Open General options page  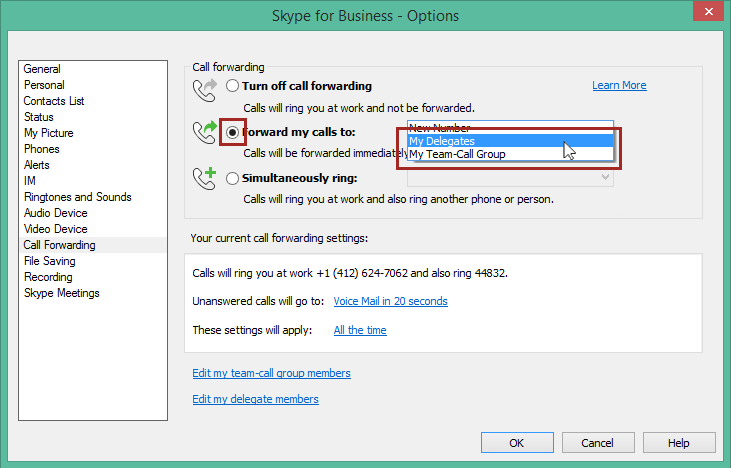click(x=92, y=69)
